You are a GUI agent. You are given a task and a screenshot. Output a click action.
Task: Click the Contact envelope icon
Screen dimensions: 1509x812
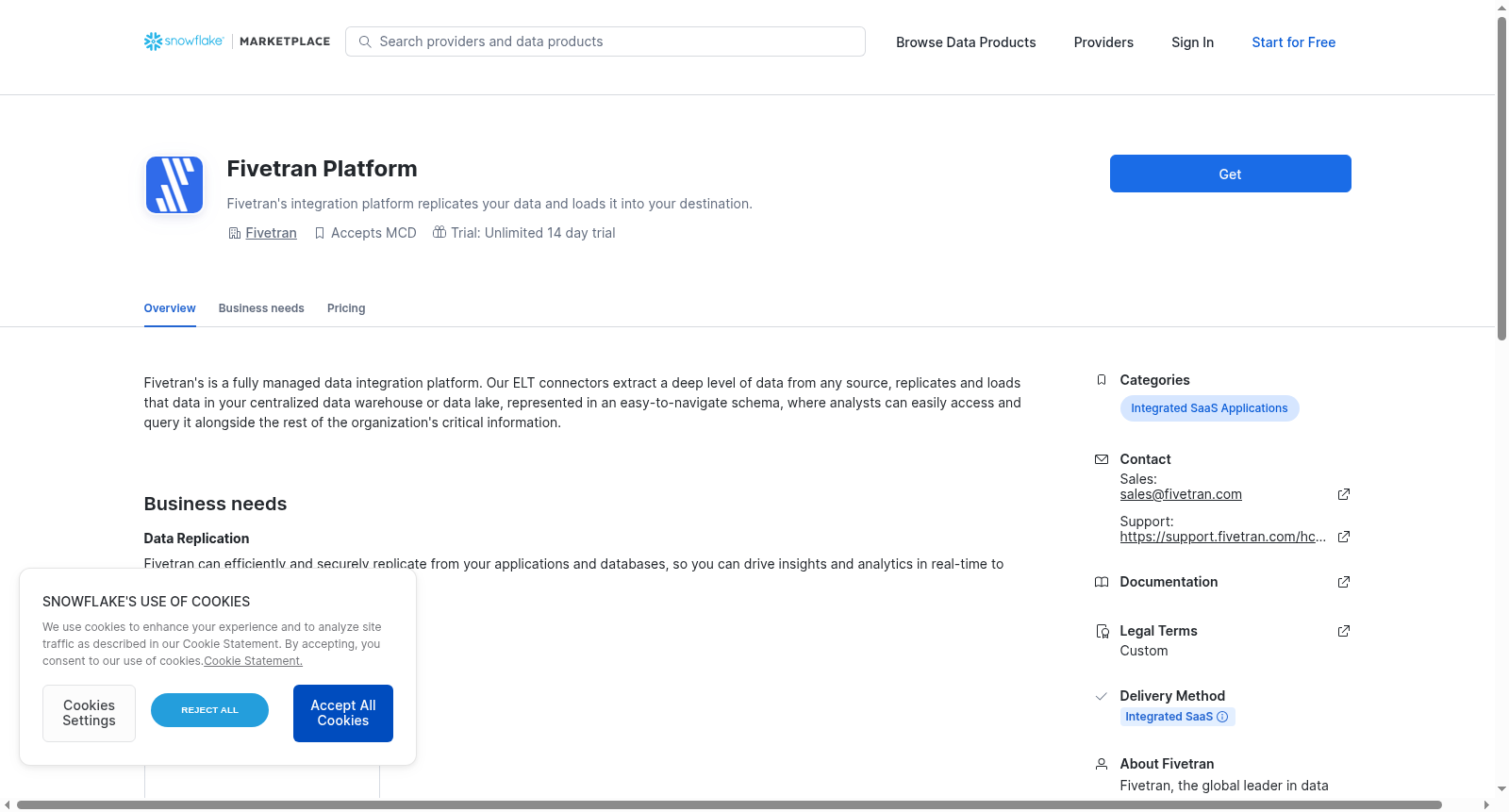[1102, 459]
